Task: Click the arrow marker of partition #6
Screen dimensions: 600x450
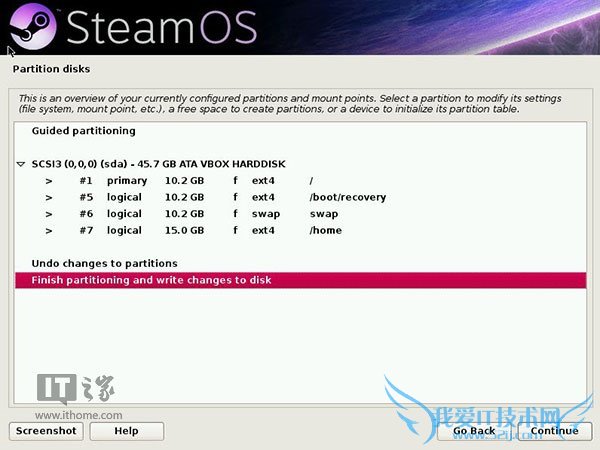Action: point(49,214)
